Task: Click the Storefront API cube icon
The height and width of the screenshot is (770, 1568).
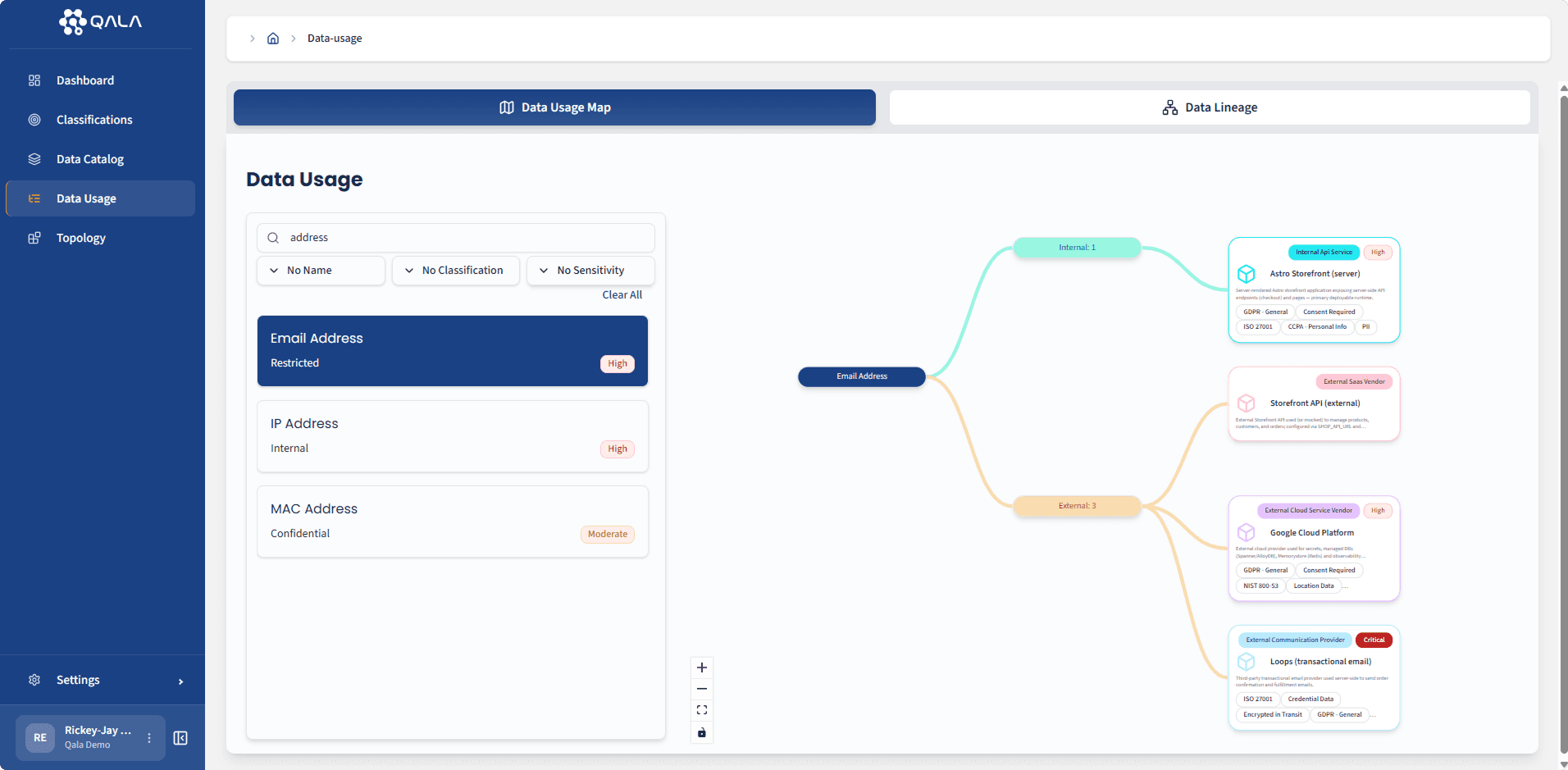Action: 1247,403
